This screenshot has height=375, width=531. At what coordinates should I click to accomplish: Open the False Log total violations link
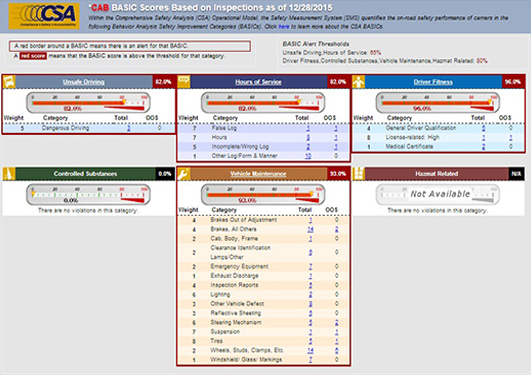[308, 128]
